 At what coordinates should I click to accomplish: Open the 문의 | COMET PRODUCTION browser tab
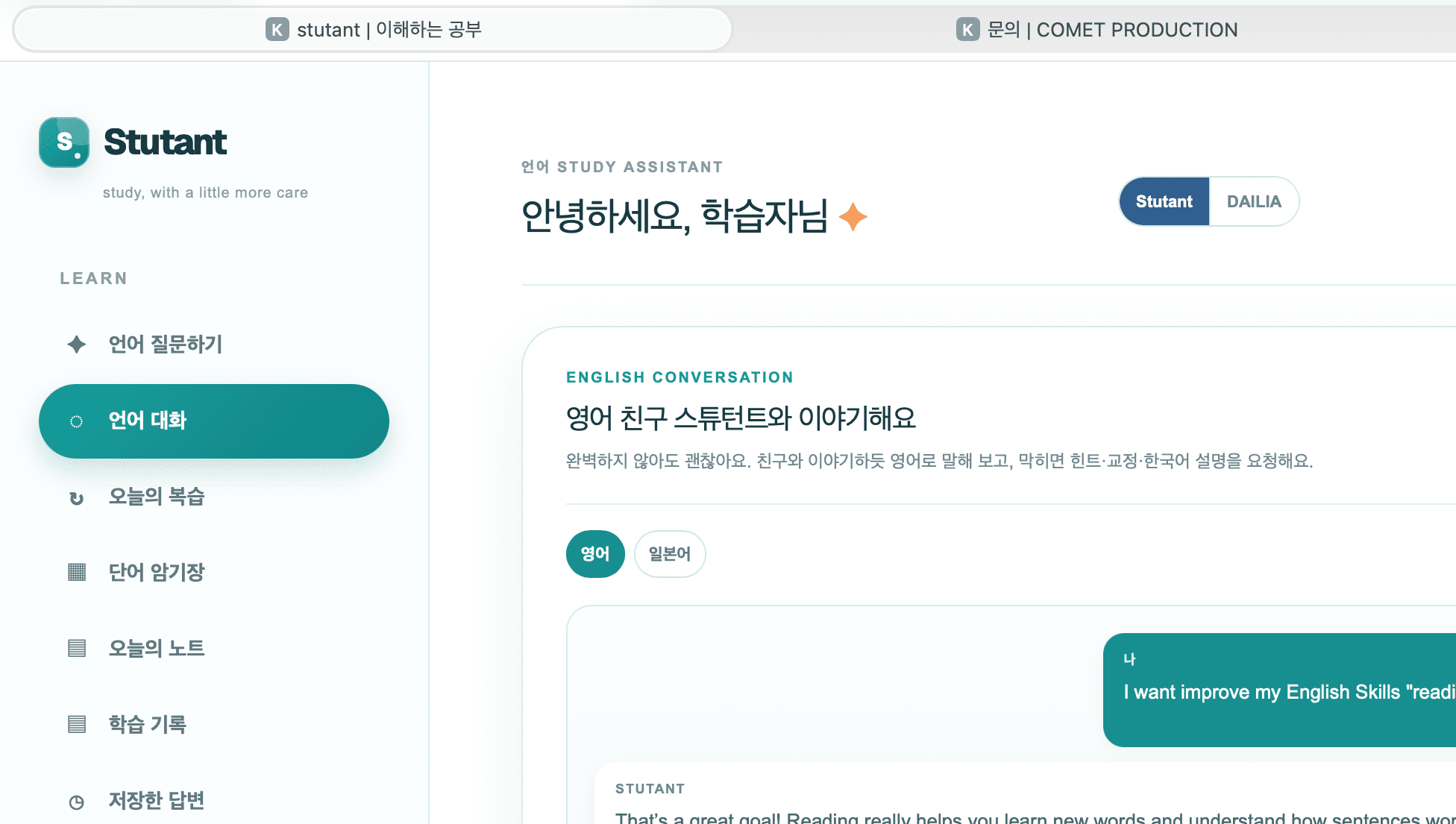[1096, 30]
